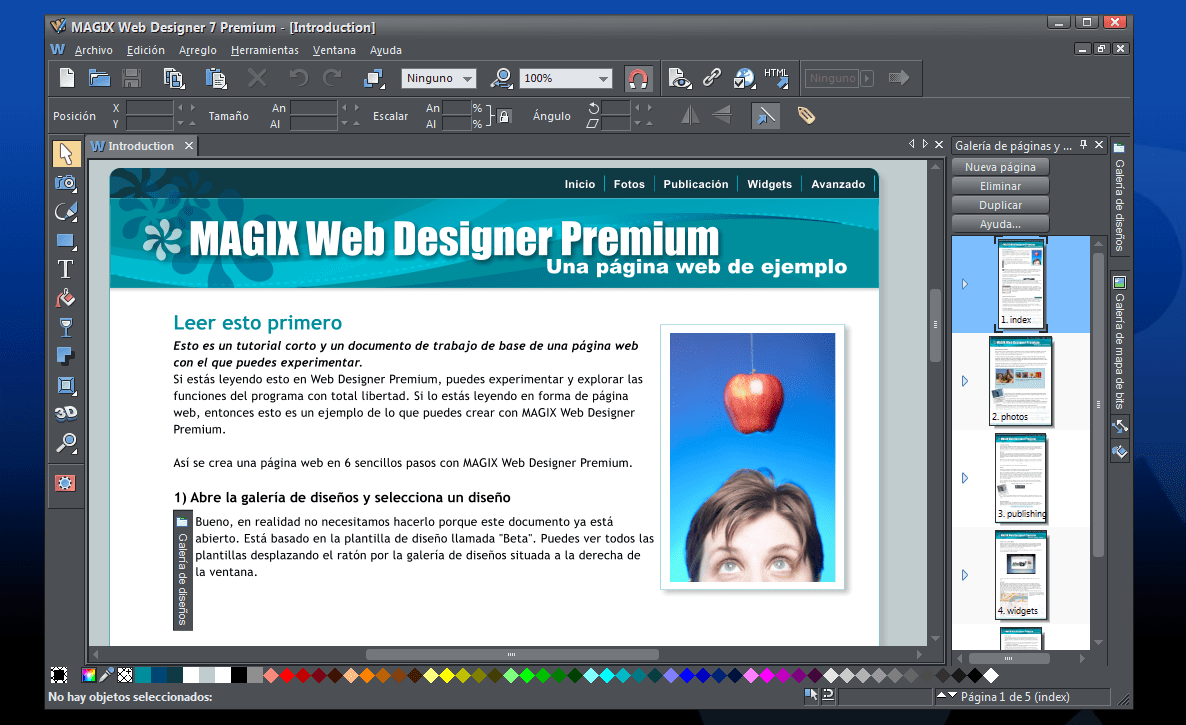This screenshot has width=1186, height=725.
Task: Select the 3. publishing page thumbnail
Action: (1020, 478)
